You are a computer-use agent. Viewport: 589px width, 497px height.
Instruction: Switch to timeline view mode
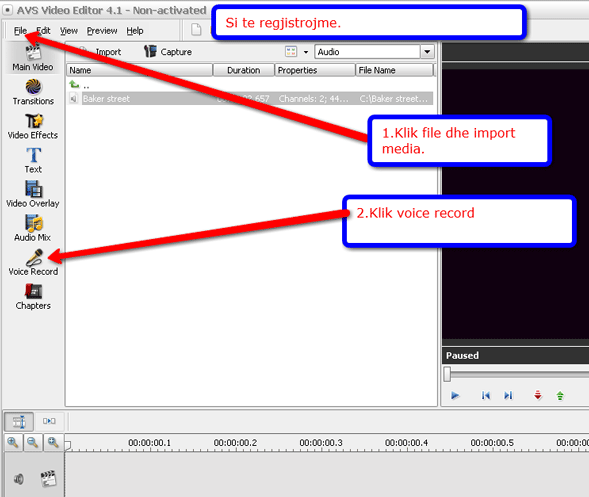click(x=19, y=421)
